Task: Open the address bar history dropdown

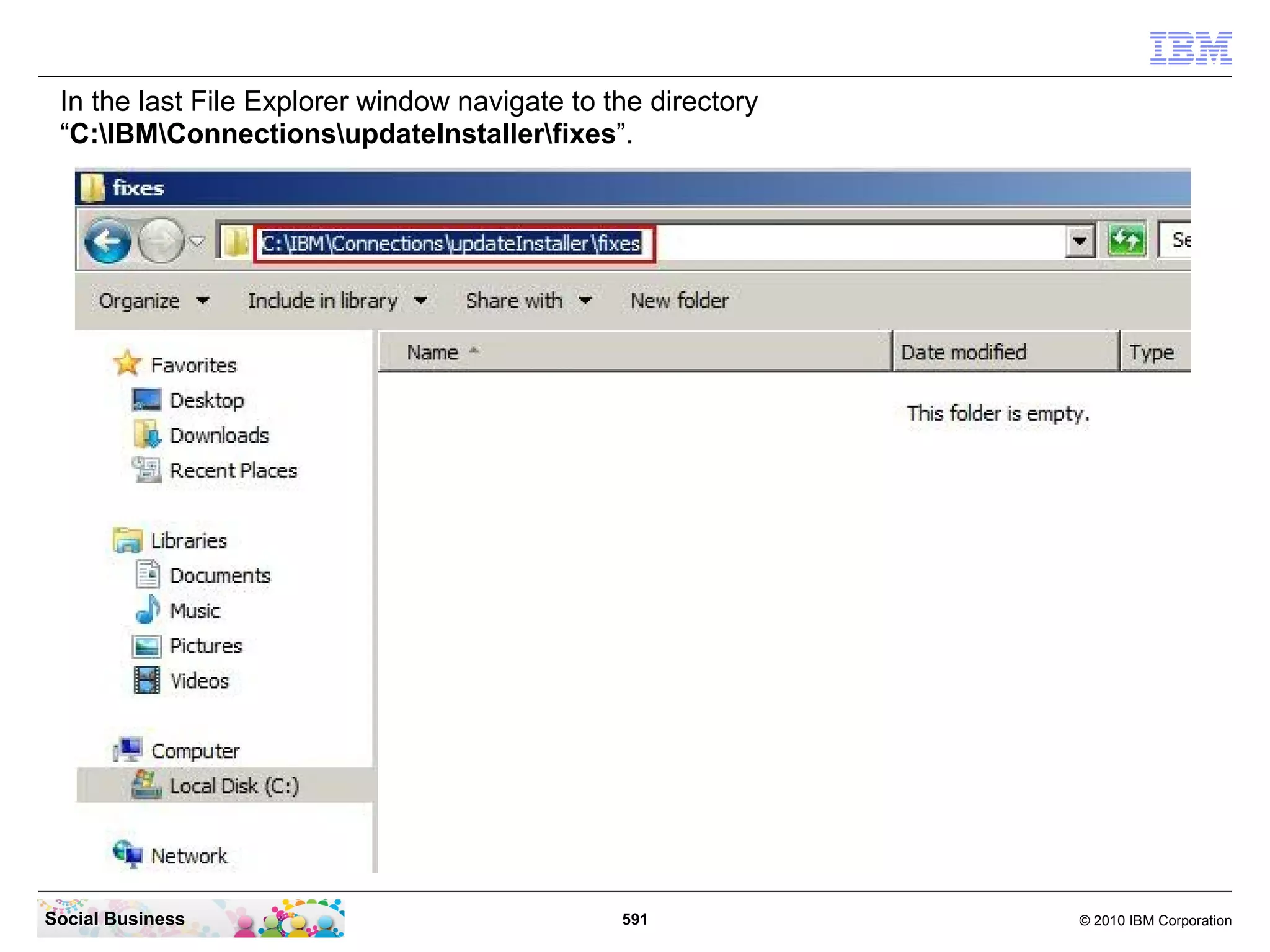Action: (x=1080, y=241)
